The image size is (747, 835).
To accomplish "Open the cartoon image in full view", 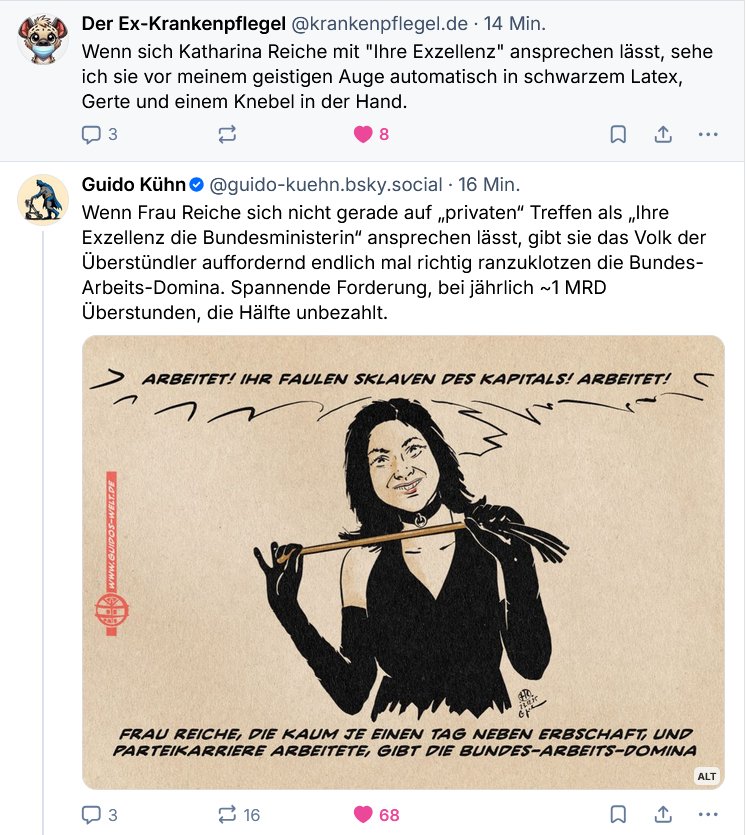I will 402,560.
